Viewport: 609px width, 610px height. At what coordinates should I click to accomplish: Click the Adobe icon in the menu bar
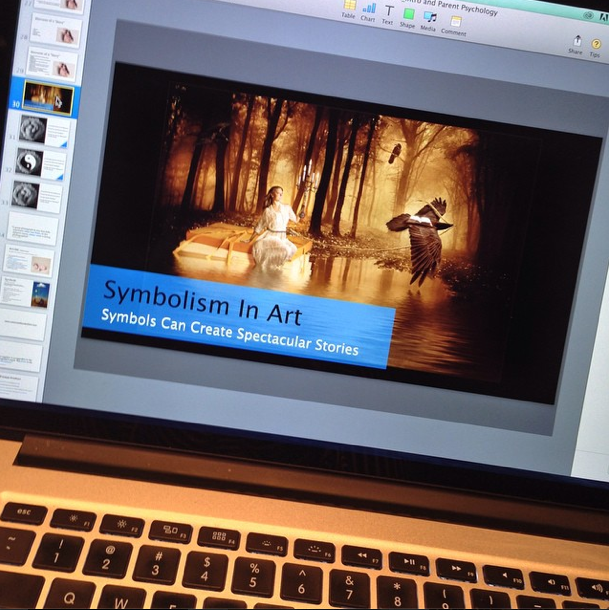tap(604, 18)
